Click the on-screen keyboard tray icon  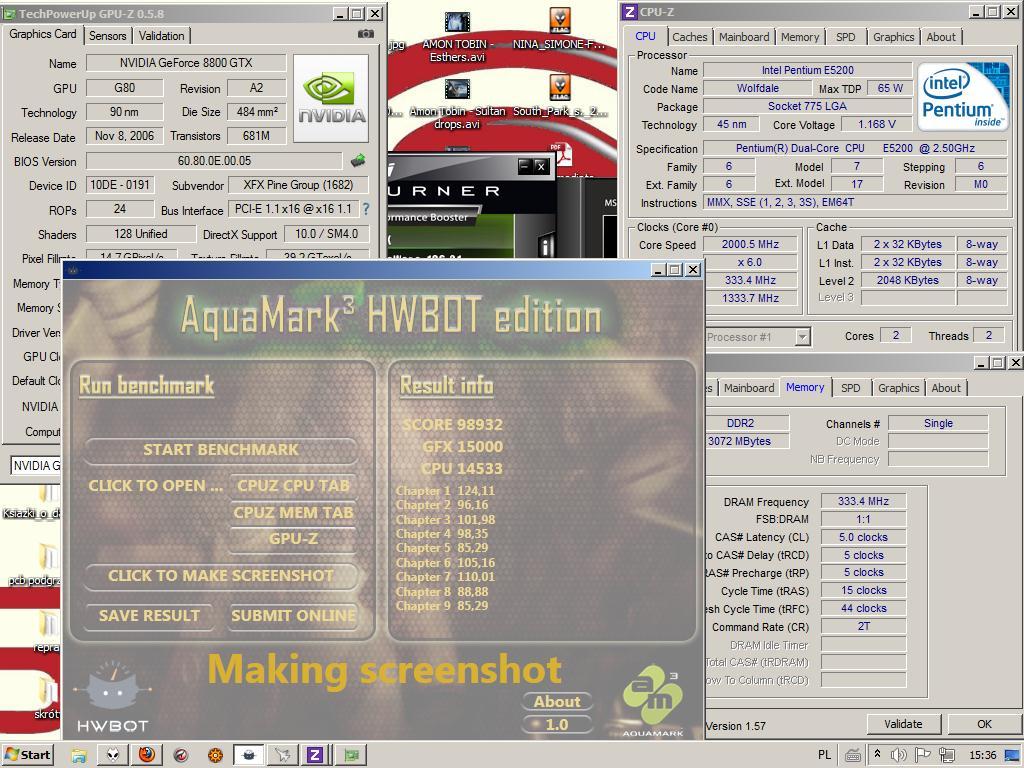click(x=852, y=755)
